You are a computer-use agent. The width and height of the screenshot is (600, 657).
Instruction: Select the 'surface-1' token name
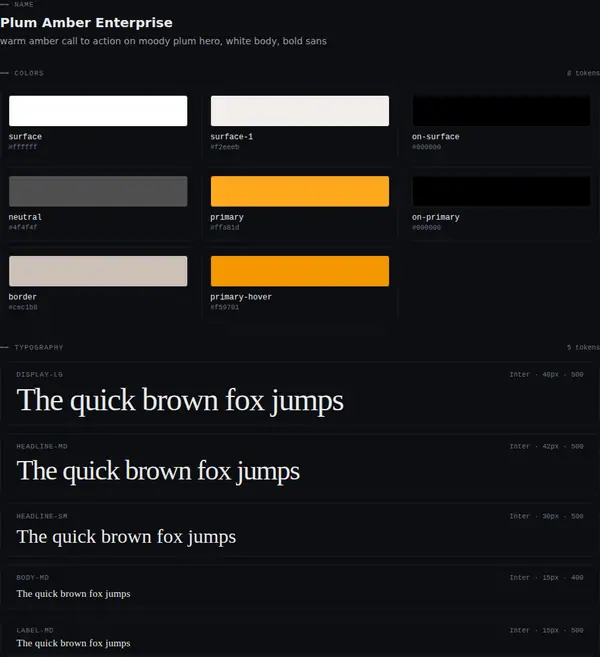(x=232, y=137)
